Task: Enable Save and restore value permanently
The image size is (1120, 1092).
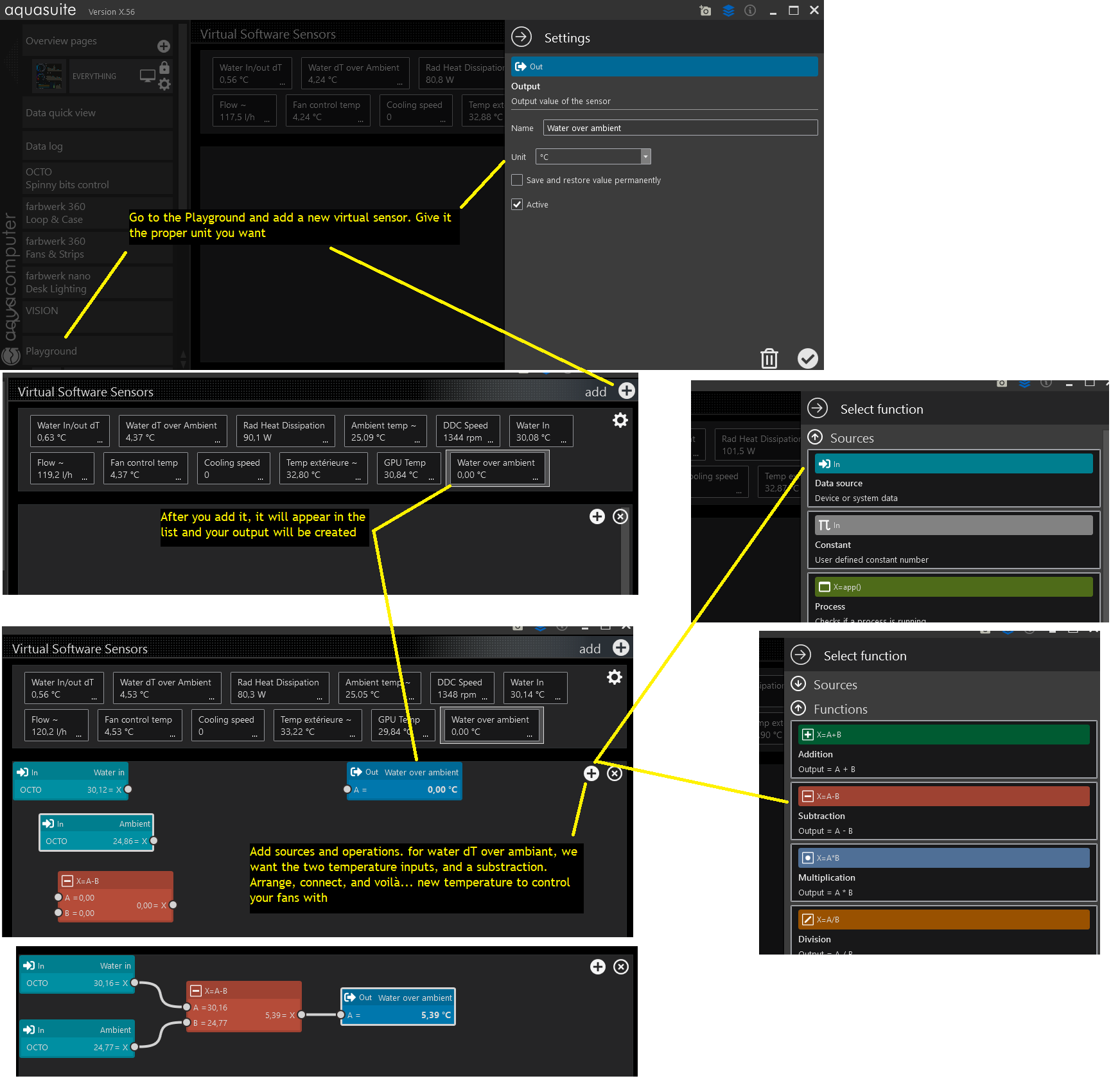Action: [x=517, y=180]
